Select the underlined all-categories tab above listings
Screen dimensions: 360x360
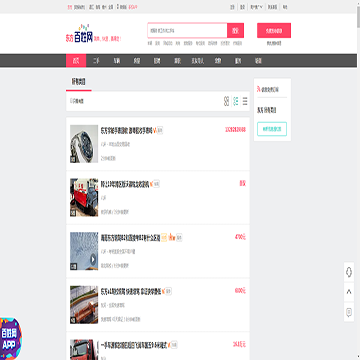coord(79,82)
